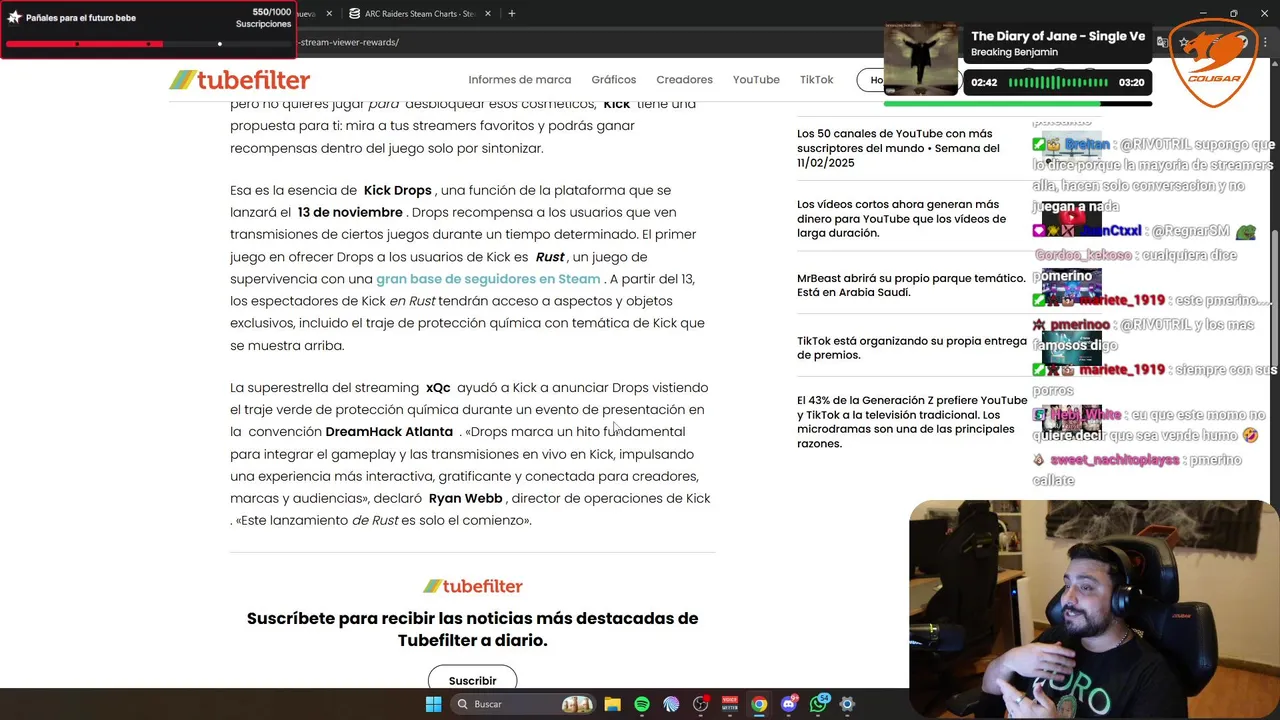Open article 'Los vídeos cortos ahora generan más dinero'

coord(901,219)
